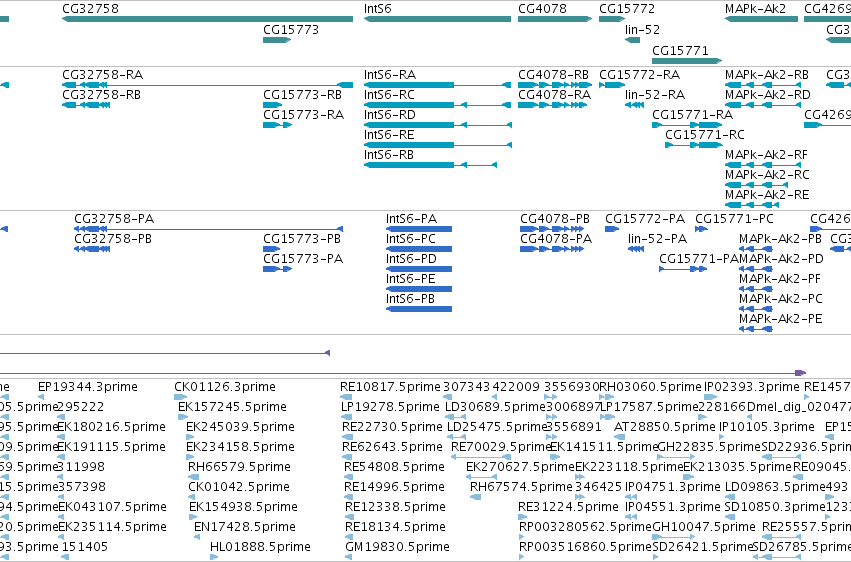Select lin-52-PA protein label
This screenshot has width=851, height=562.
pos(658,239)
